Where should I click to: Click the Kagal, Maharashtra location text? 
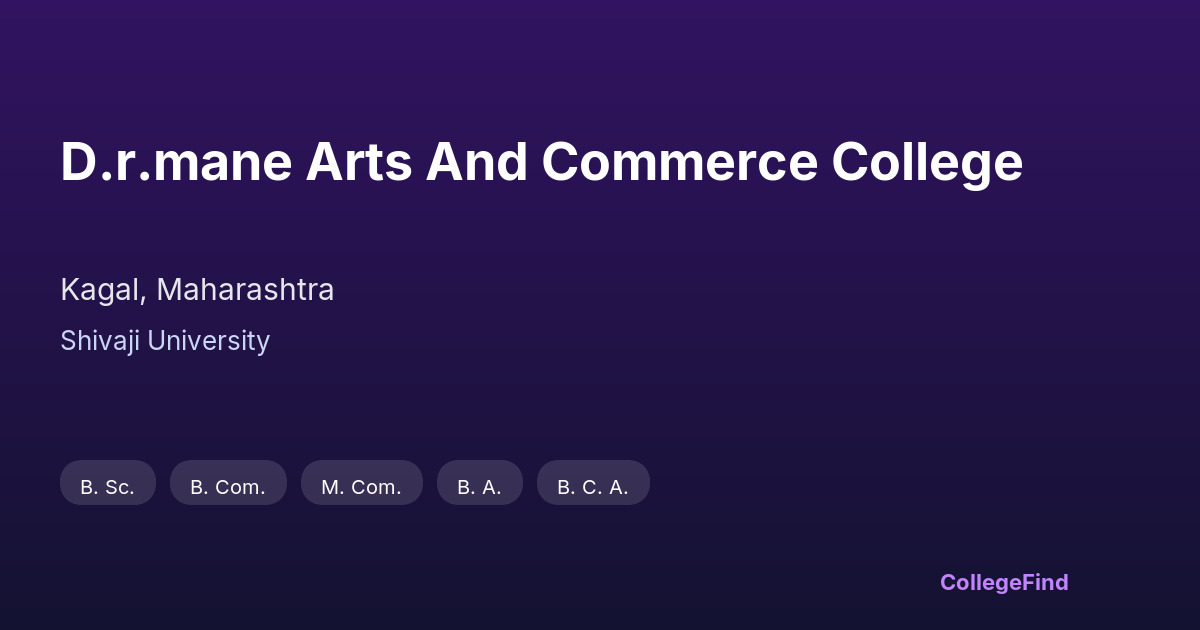tap(197, 290)
